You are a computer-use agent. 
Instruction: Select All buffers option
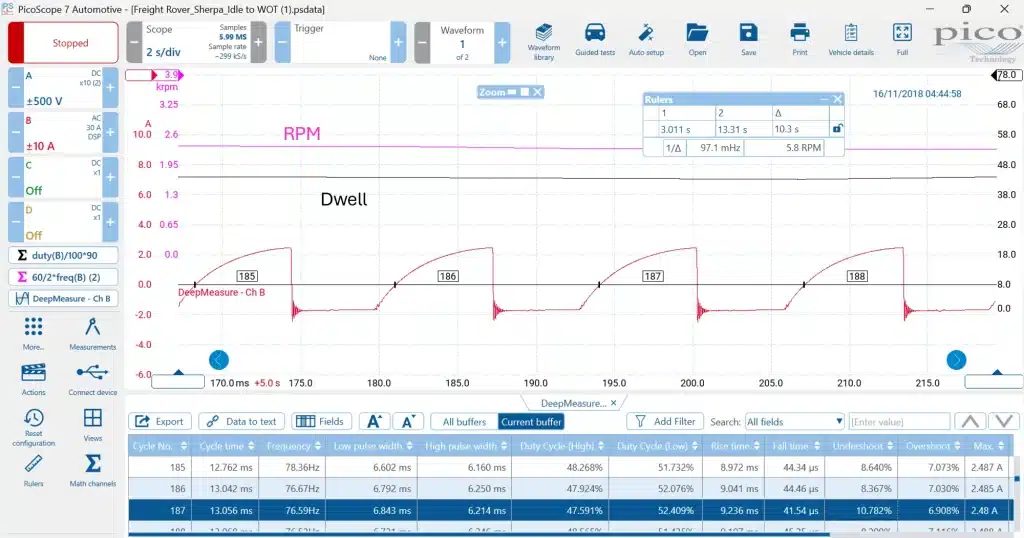[x=464, y=422]
